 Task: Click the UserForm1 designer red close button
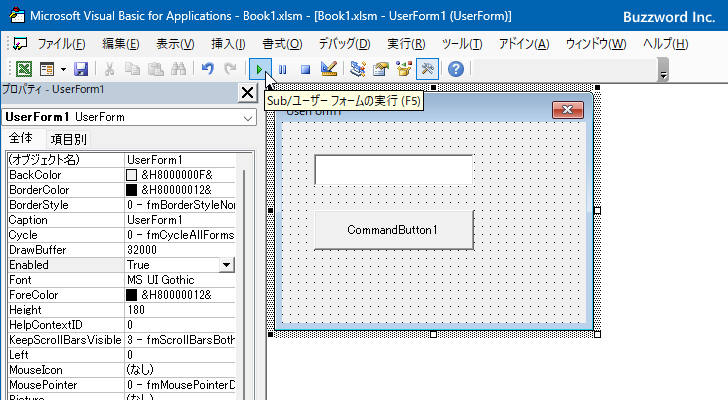pos(568,110)
